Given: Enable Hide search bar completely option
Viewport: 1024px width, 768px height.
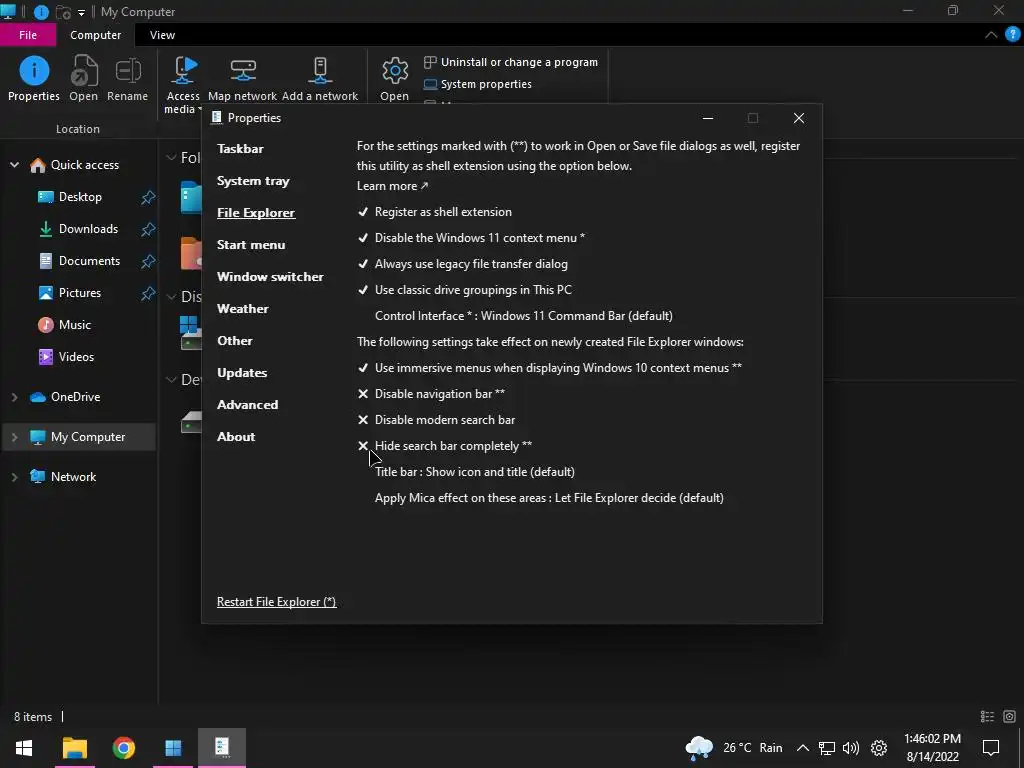Looking at the screenshot, I should pos(445,445).
